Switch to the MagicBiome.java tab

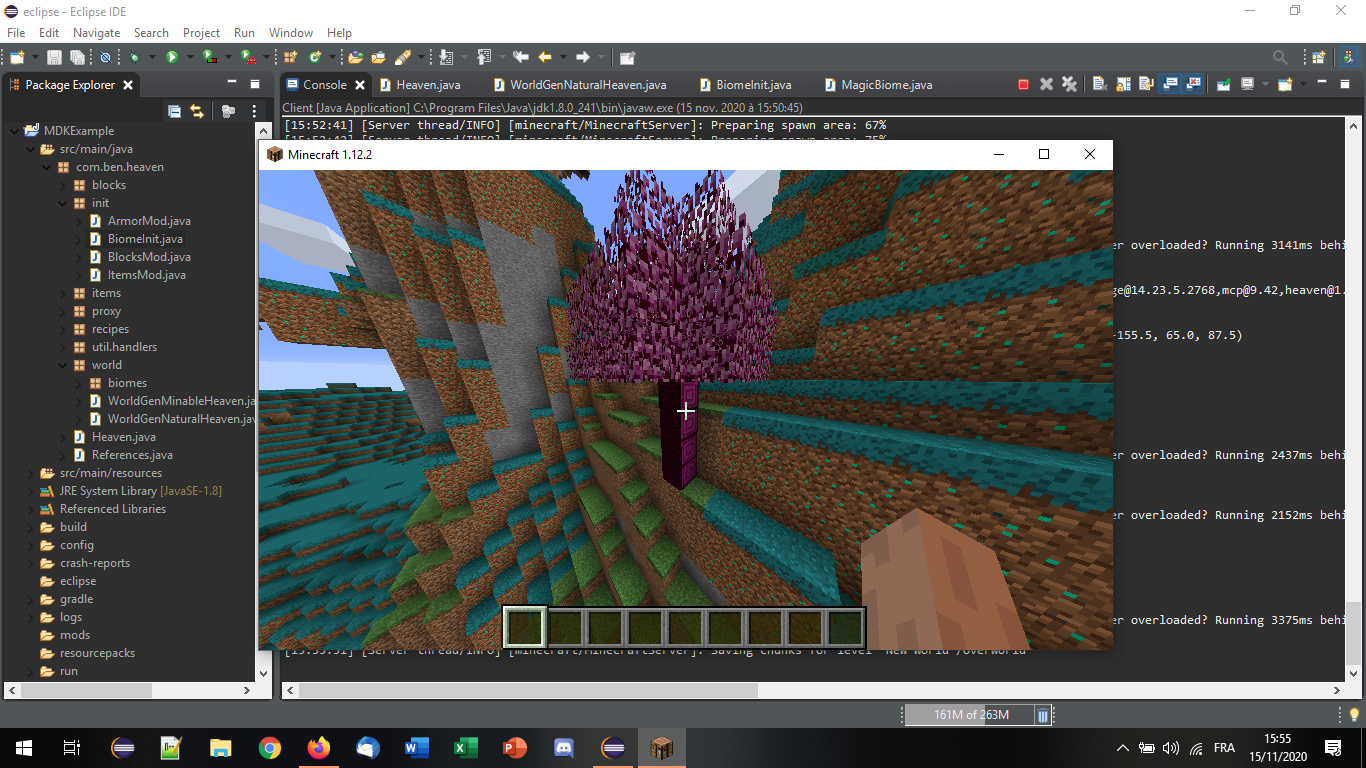(x=886, y=85)
